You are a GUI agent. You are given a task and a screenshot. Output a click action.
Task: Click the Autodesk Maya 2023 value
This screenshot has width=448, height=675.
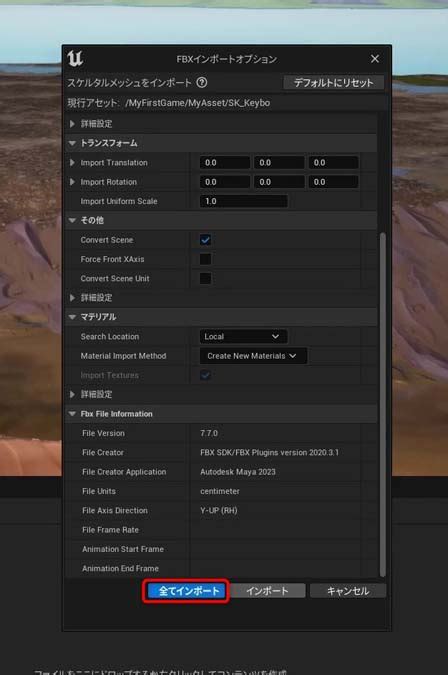pos(238,472)
